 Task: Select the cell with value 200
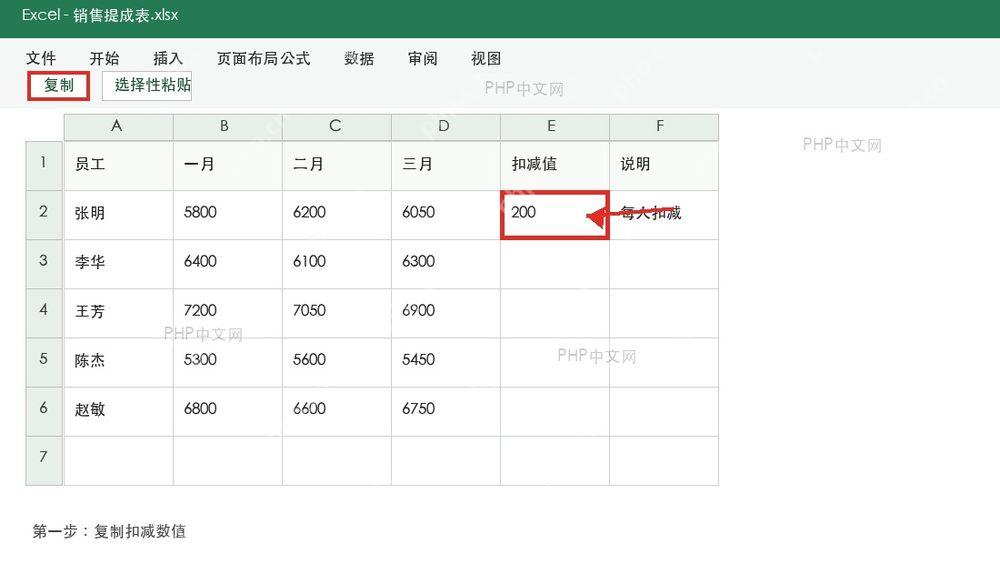click(554, 214)
